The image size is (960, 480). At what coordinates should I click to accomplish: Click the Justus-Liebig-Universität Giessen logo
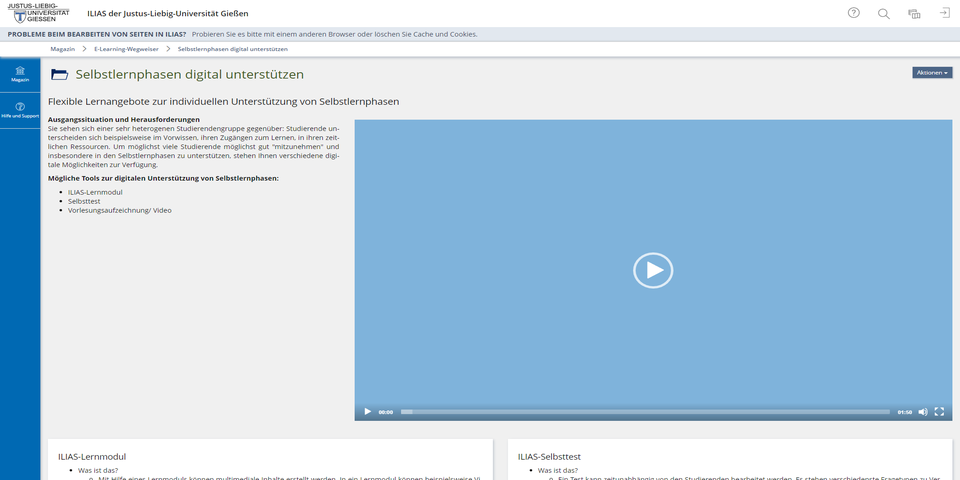pos(38,12)
